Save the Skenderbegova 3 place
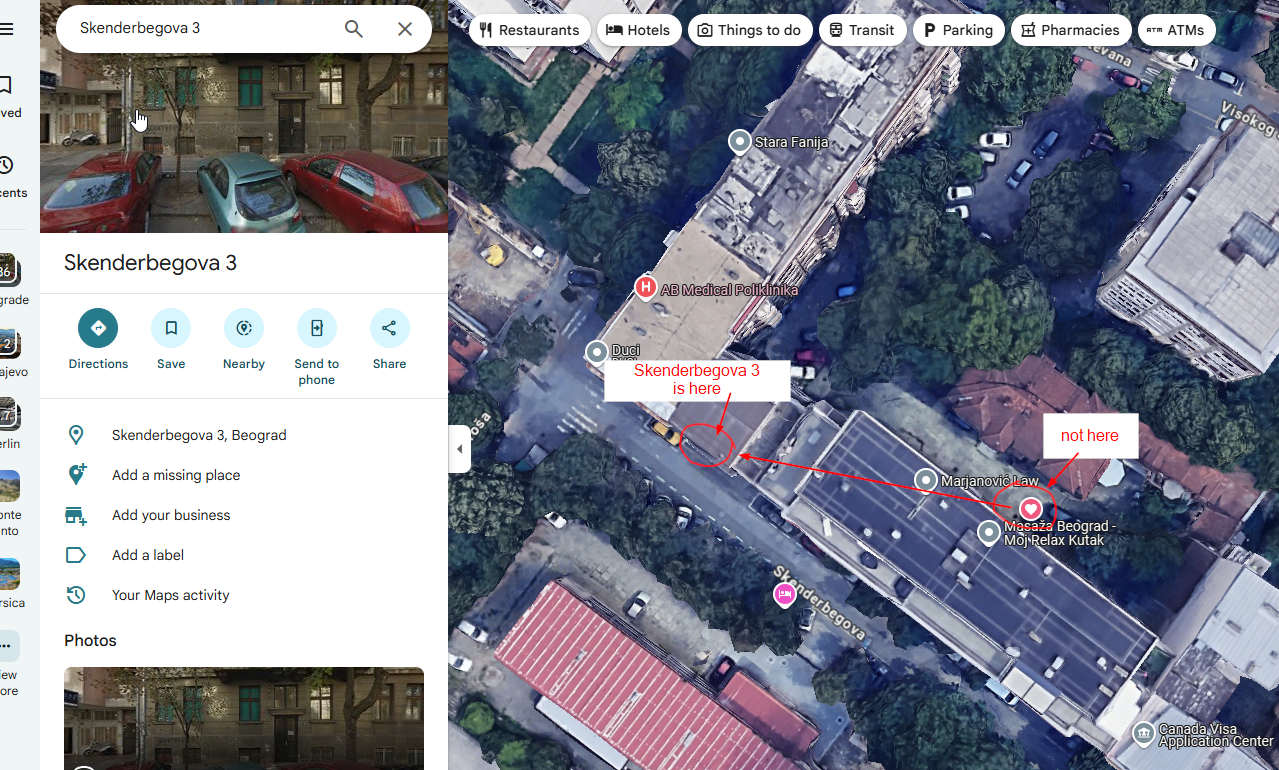This screenshot has height=770, width=1279. click(171, 328)
